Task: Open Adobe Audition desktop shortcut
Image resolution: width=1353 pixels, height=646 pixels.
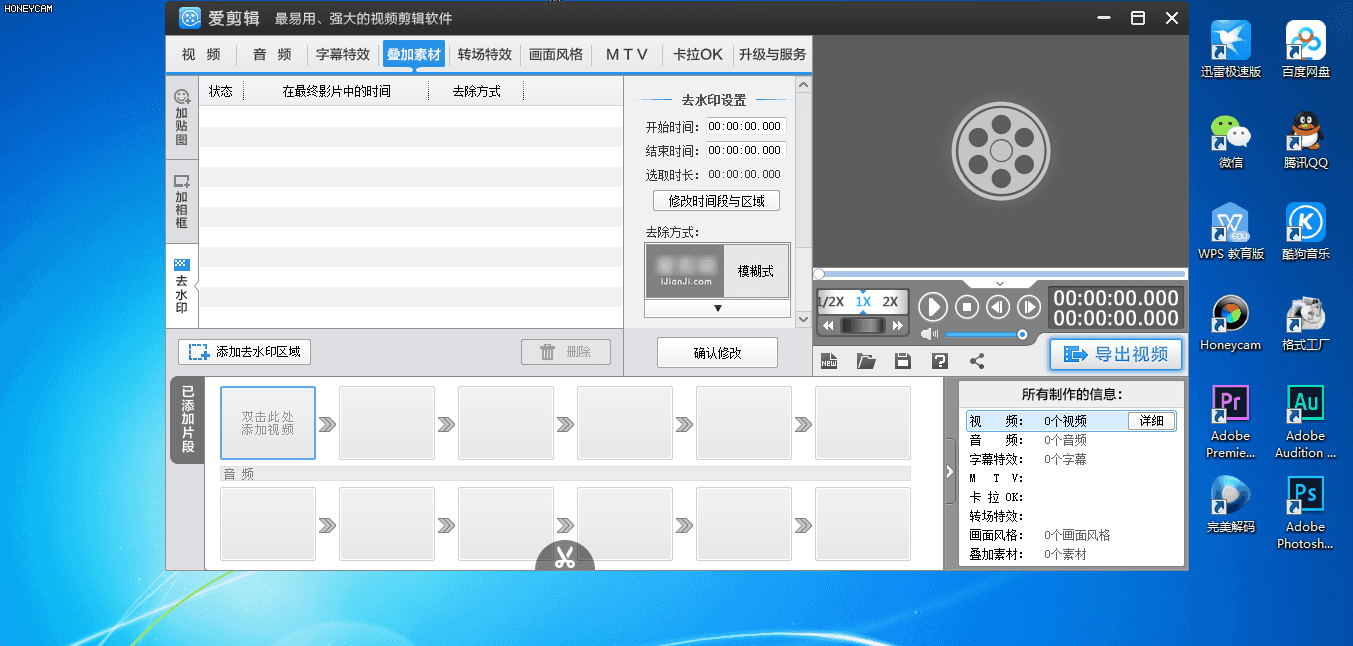Action: 1305,421
